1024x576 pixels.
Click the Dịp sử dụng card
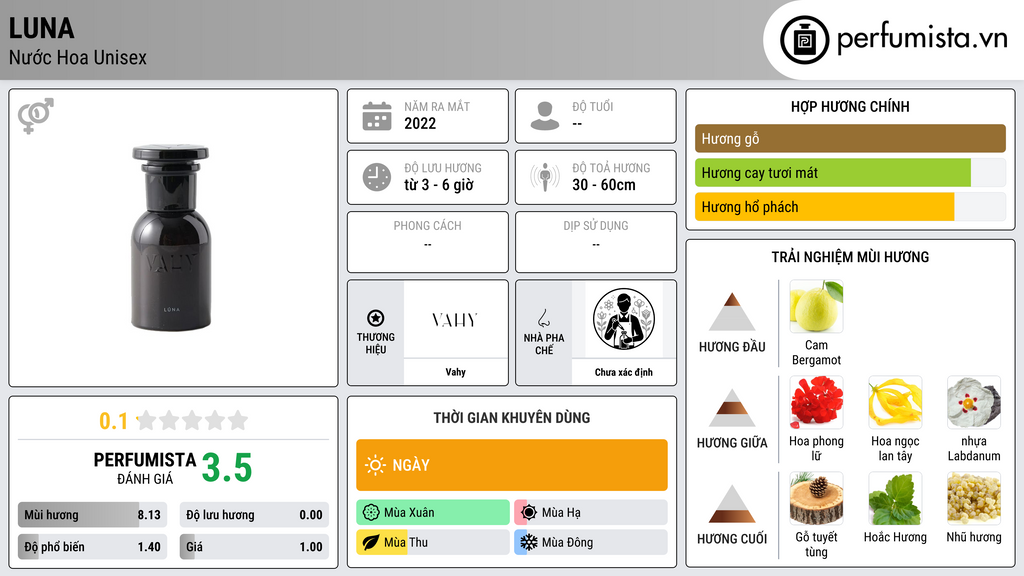pos(596,242)
